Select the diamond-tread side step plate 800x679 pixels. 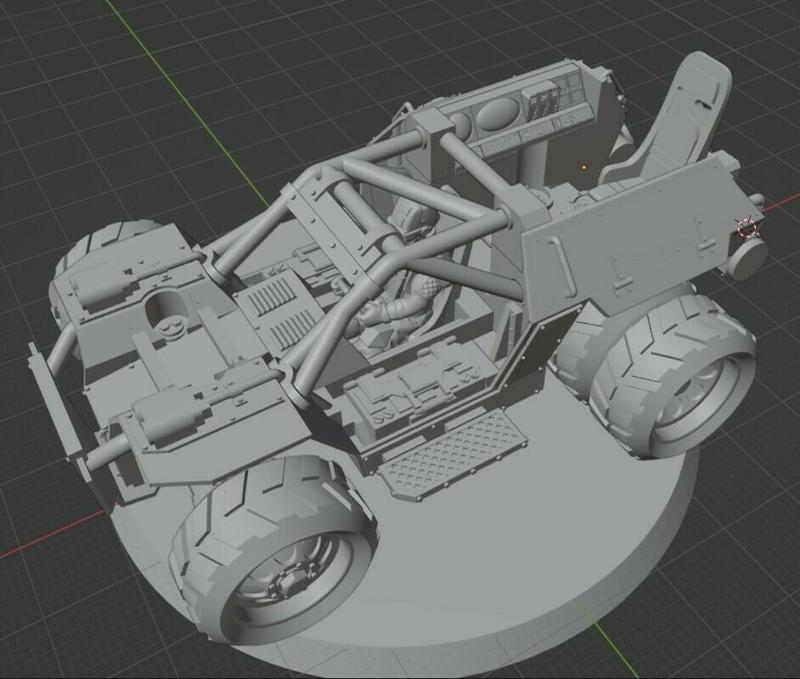pos(453,454)
